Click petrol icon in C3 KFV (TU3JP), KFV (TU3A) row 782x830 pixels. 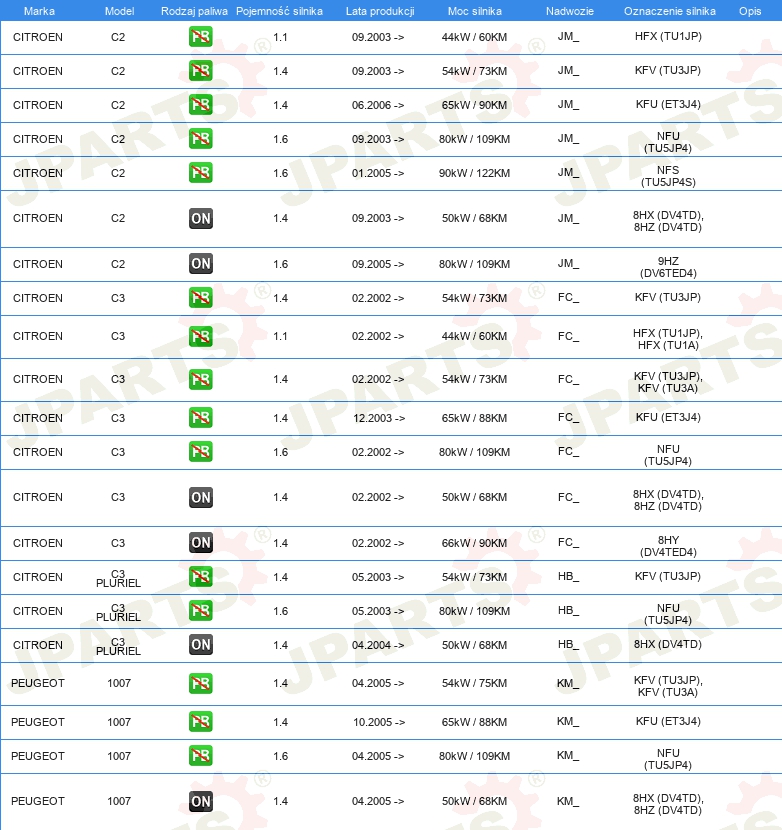[x=201, y=379]
